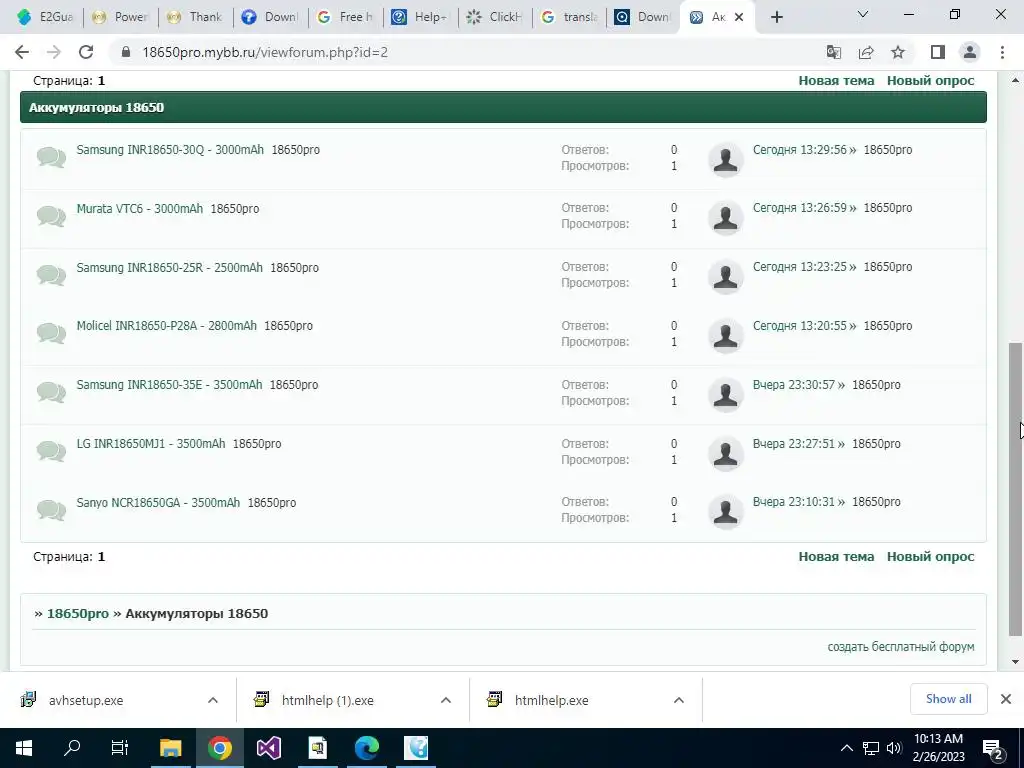This screenshot has height=768, width=1024.
Task: Open the tab search dropdown
Action: click(863, 14)
